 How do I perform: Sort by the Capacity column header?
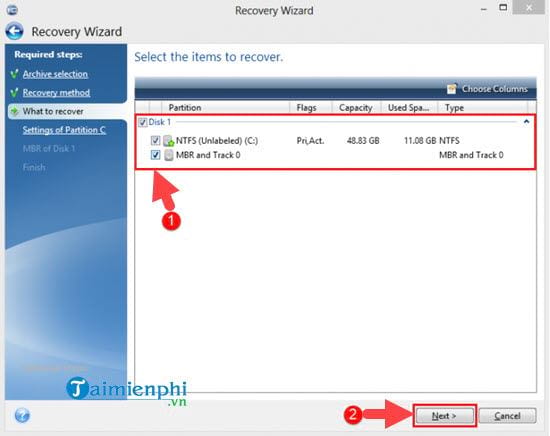point(355,107)
